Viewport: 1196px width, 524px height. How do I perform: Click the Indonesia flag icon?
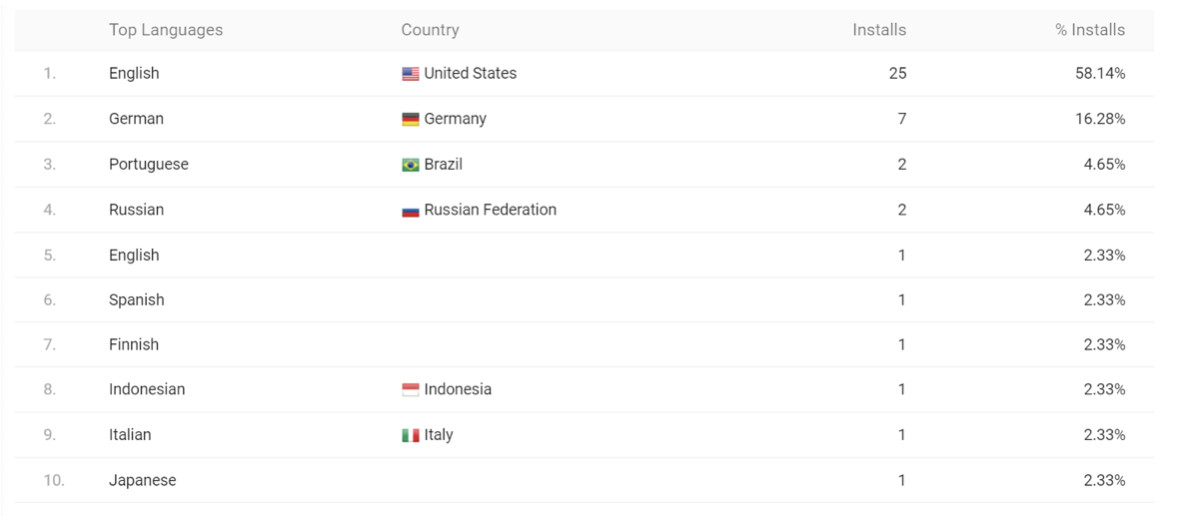pos(410,390)
